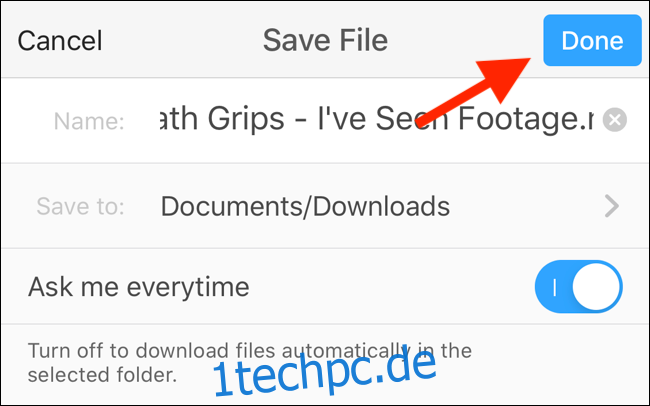Choose the Documents/Downloads save location

(305, 206)
